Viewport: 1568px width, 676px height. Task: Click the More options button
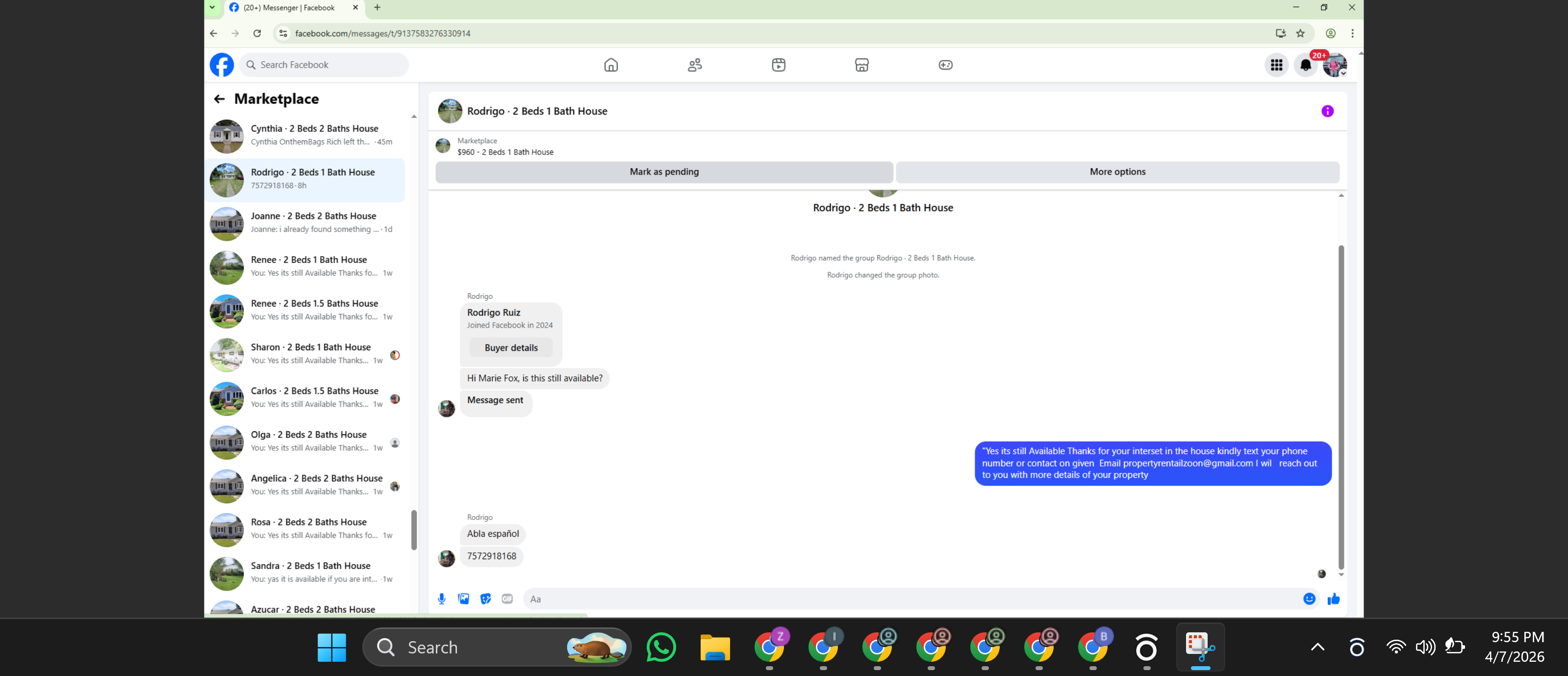tap(1117, 172)
